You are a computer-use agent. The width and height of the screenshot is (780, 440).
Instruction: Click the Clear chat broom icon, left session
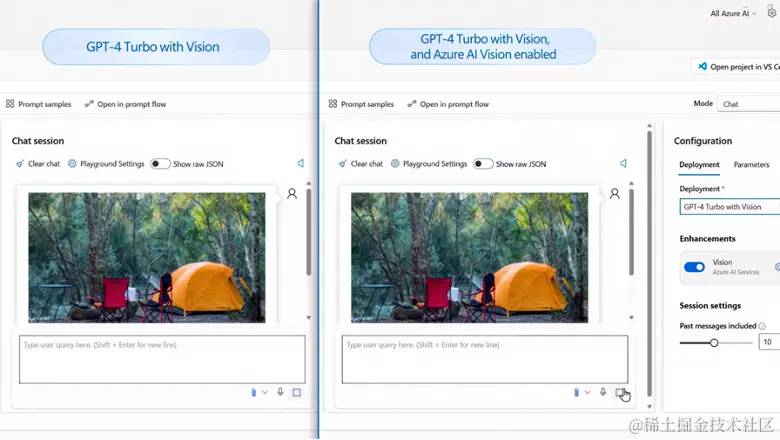coord(20,164)
